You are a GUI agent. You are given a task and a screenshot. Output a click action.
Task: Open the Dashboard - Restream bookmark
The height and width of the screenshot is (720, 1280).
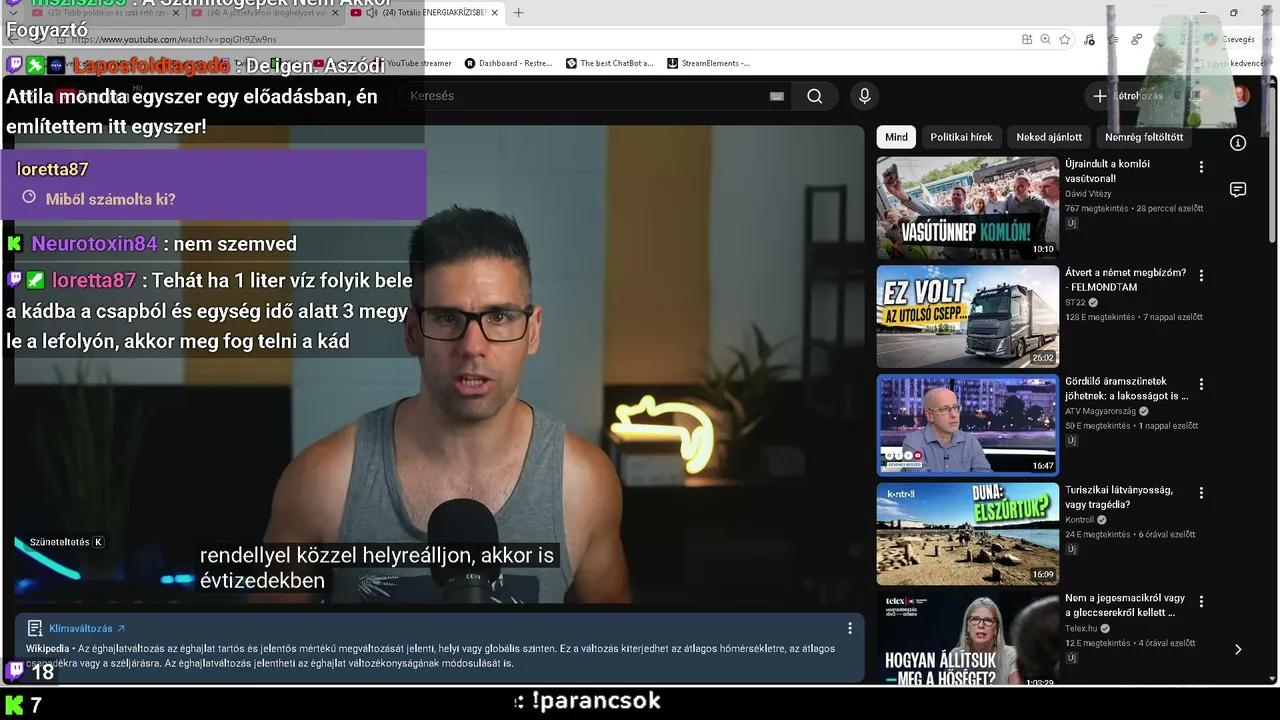point(508,63)
